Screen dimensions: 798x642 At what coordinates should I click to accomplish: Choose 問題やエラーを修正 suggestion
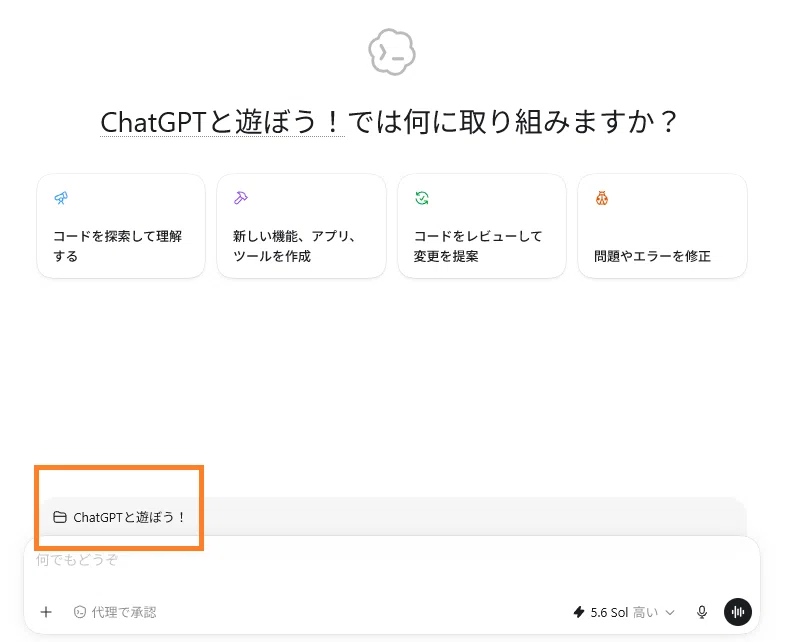pos(662,226)
